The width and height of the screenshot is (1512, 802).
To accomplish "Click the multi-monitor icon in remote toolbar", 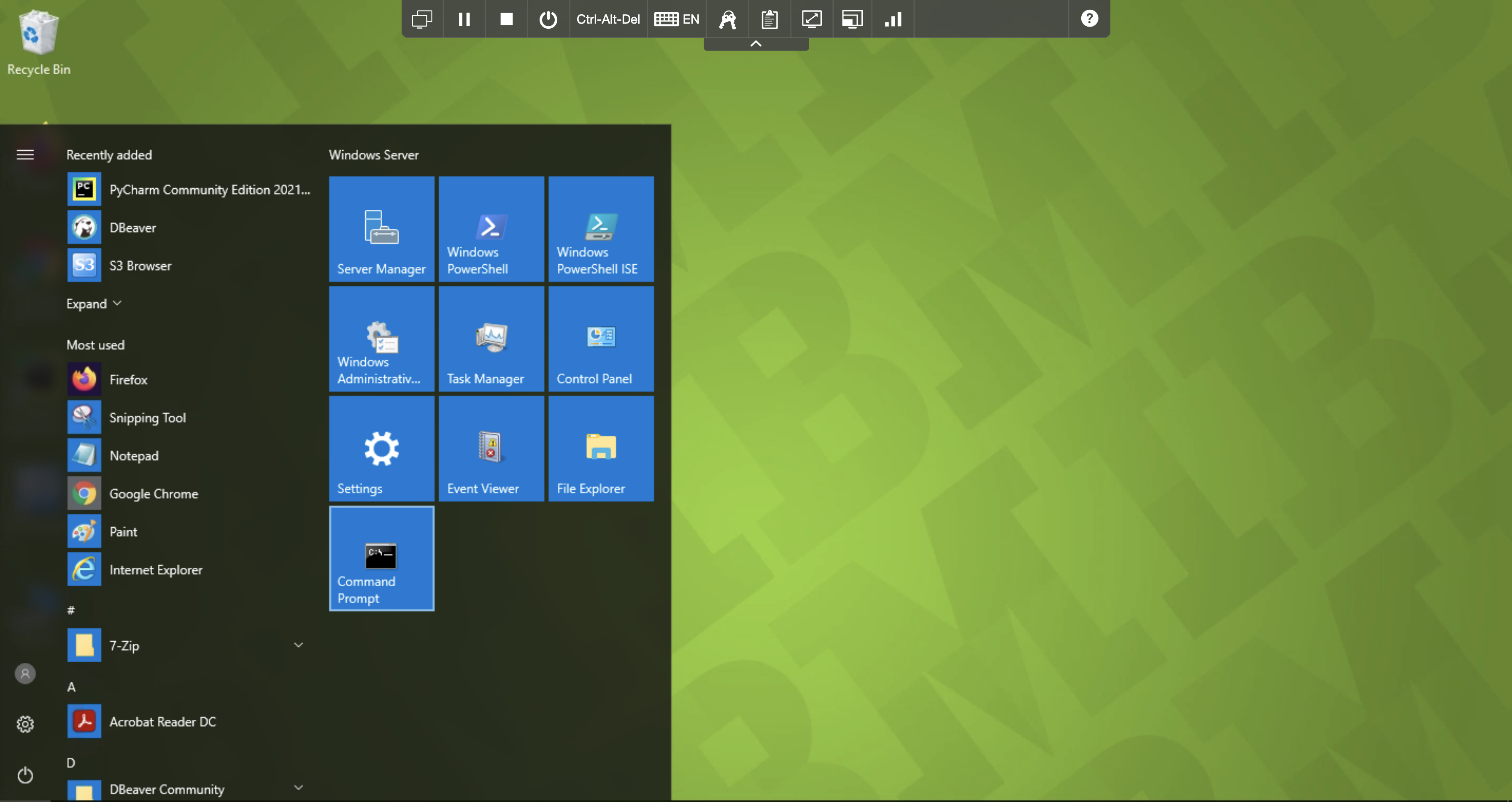I will click(x=422, y=19).
